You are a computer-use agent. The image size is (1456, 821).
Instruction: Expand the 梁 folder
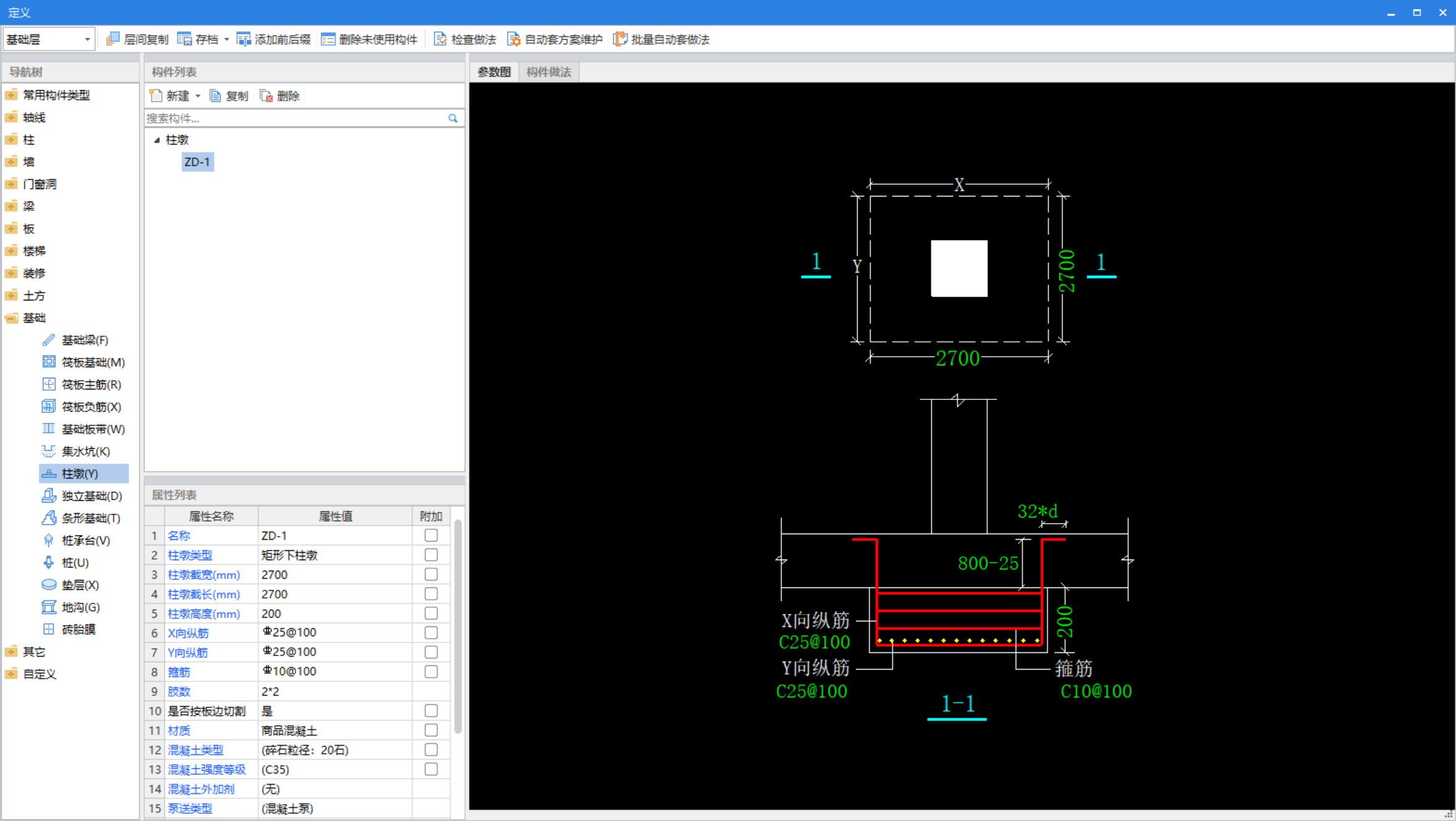point(11,206)
